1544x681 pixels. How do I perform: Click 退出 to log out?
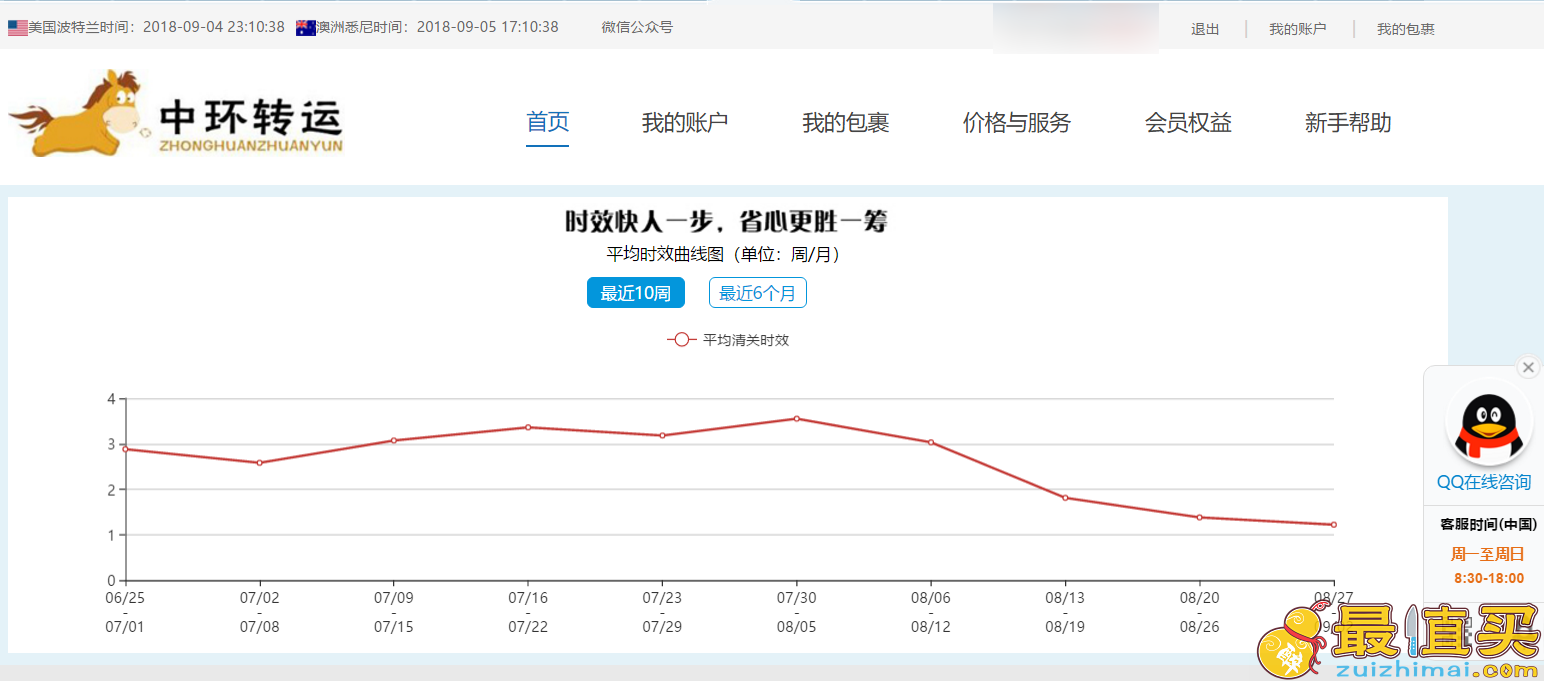point(1205,29)
